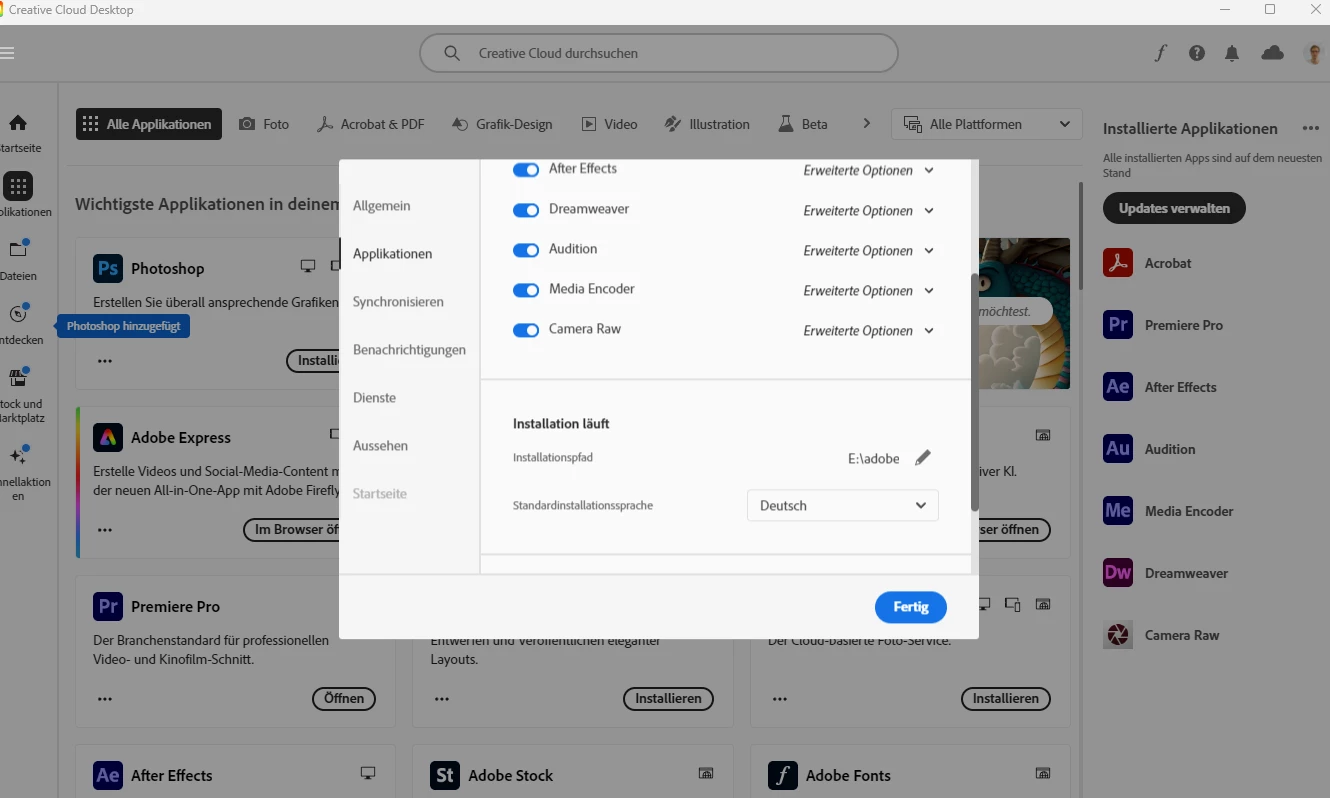1330x798 pixels.
Task: Click the Adobe Stock St card icon
Action: click(x=445, y=775)
